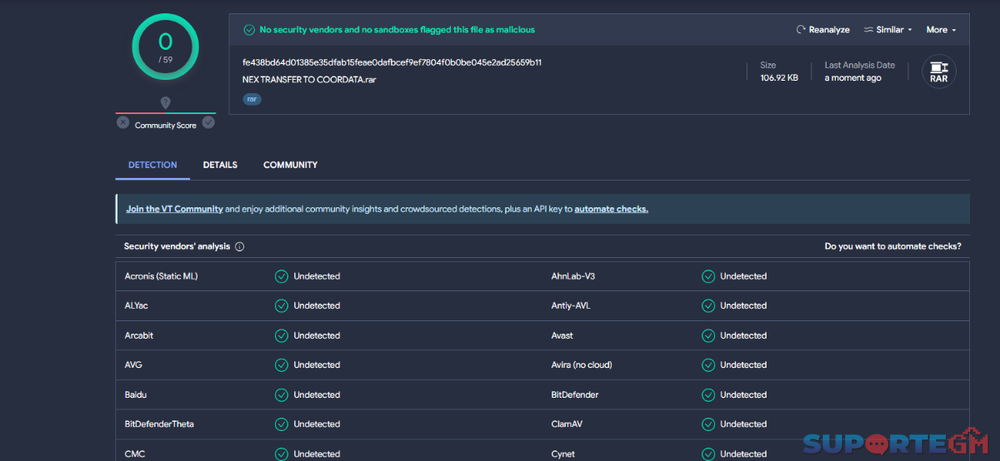Click 'Do you want to automate checks?'
Image resolution: width=1000 pixels, height=461 pixels.
(892, 246)
